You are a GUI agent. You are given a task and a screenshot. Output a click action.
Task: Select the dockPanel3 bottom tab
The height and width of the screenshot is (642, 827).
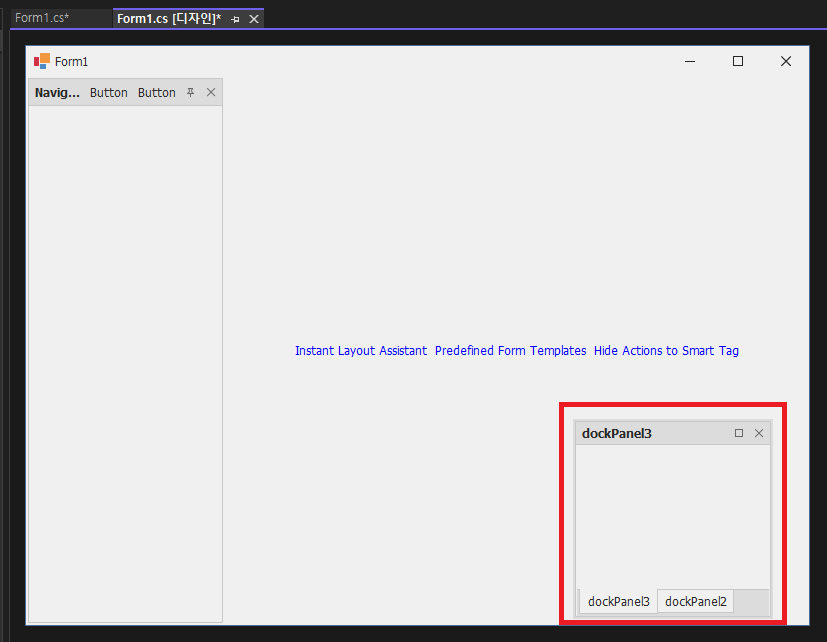point(619,601)
